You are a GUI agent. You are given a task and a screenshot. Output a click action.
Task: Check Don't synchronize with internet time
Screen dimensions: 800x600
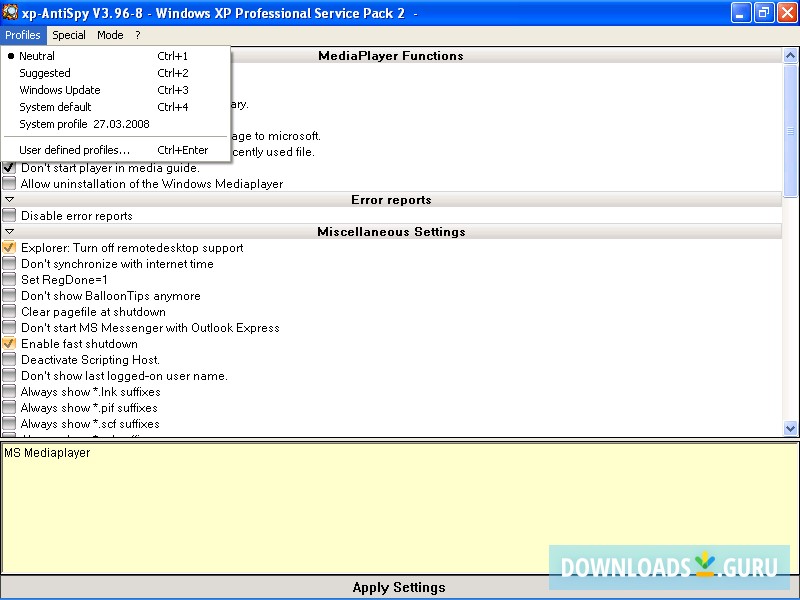(9, 263)
